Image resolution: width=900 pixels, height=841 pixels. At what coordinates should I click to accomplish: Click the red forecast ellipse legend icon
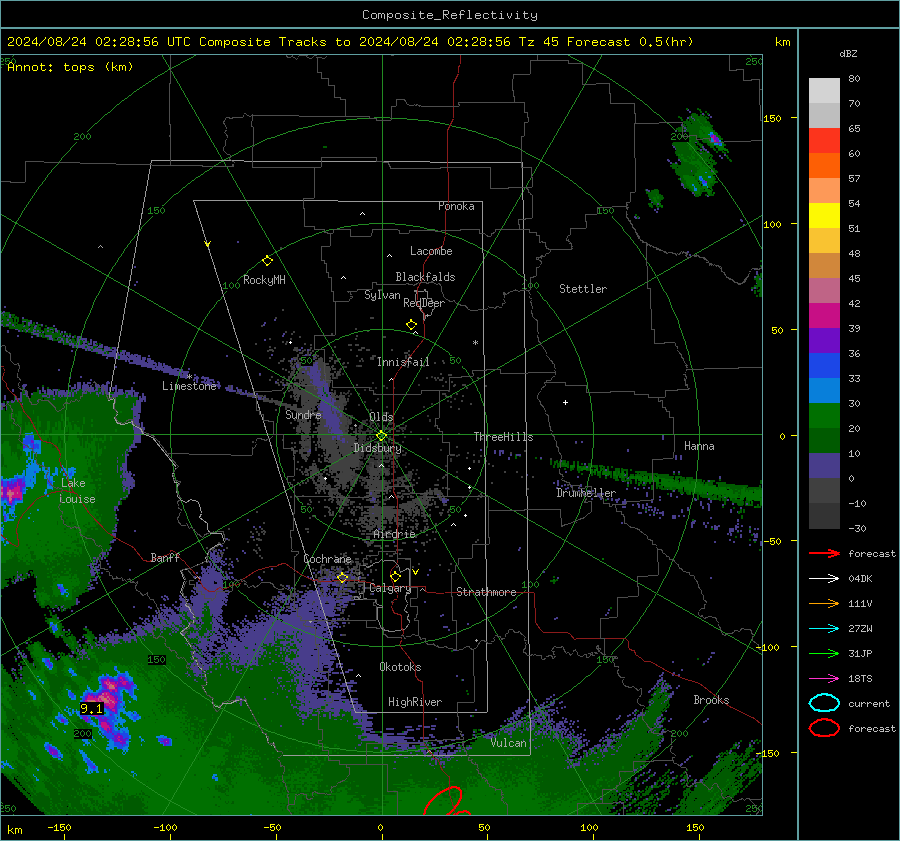tap(824, 728)
